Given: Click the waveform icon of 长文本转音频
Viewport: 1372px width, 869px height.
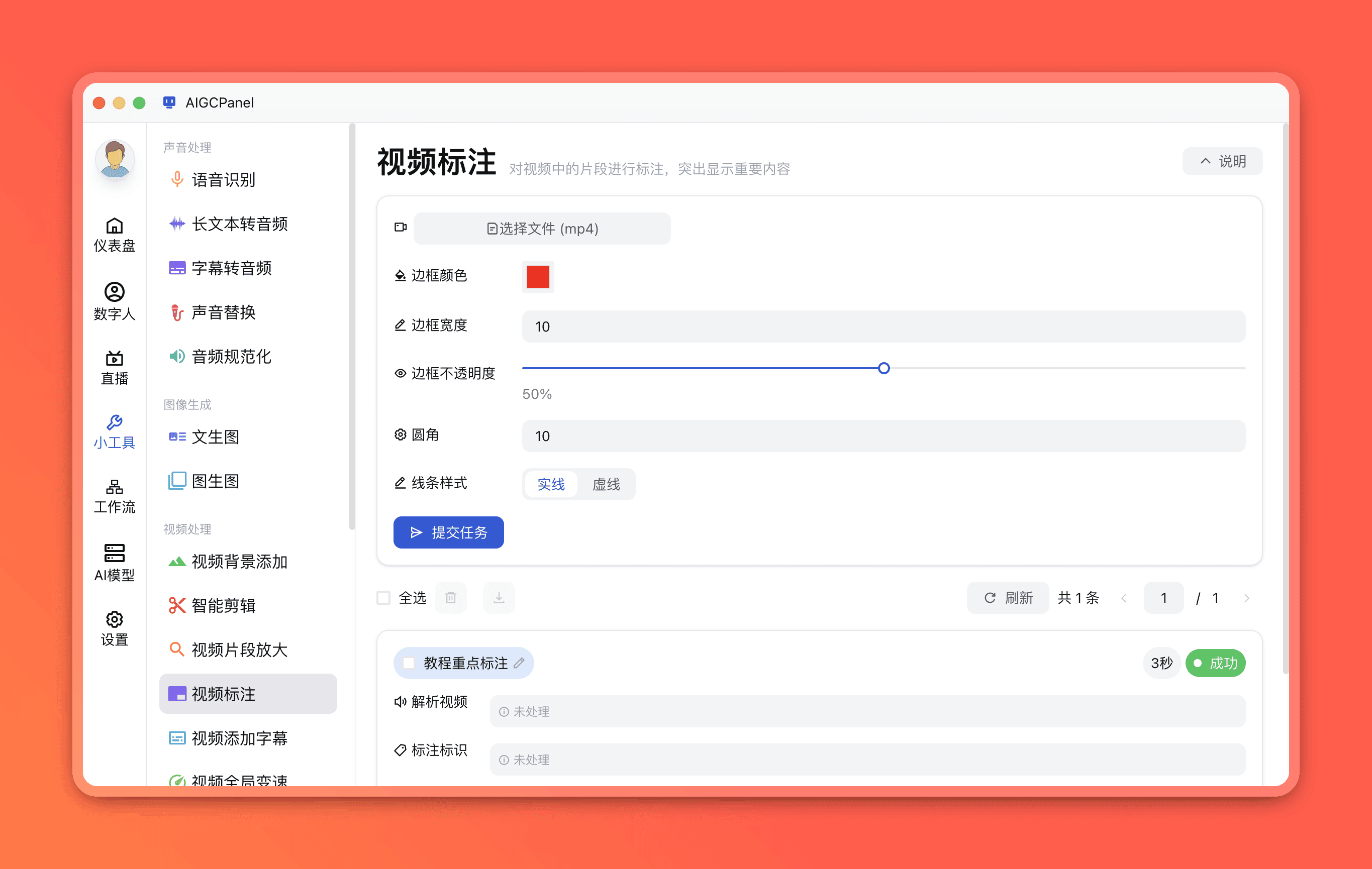Looking at the screenshot, I should tap(177, 224).
